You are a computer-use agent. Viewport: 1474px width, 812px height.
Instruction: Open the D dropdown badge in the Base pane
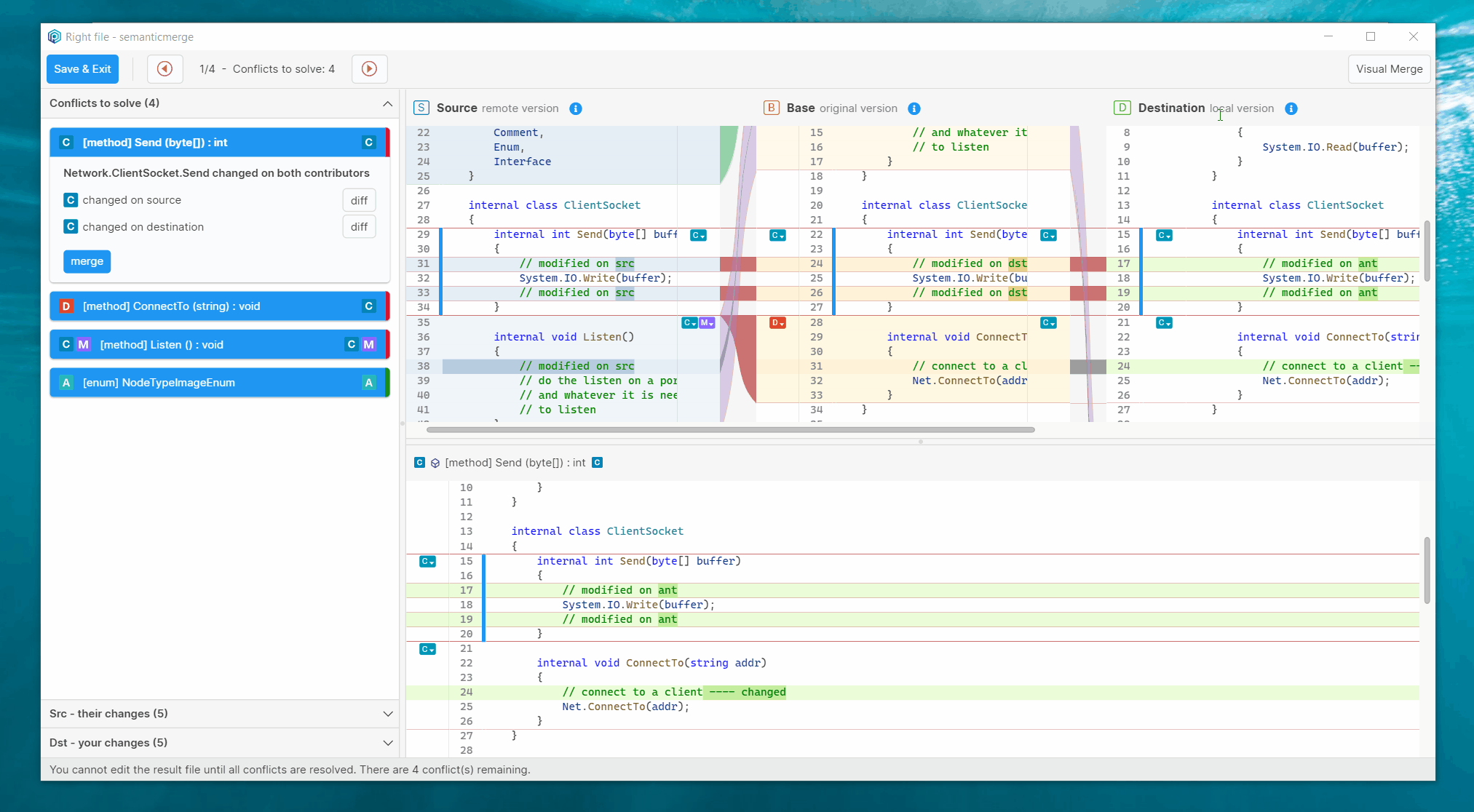tap(777, 322)
